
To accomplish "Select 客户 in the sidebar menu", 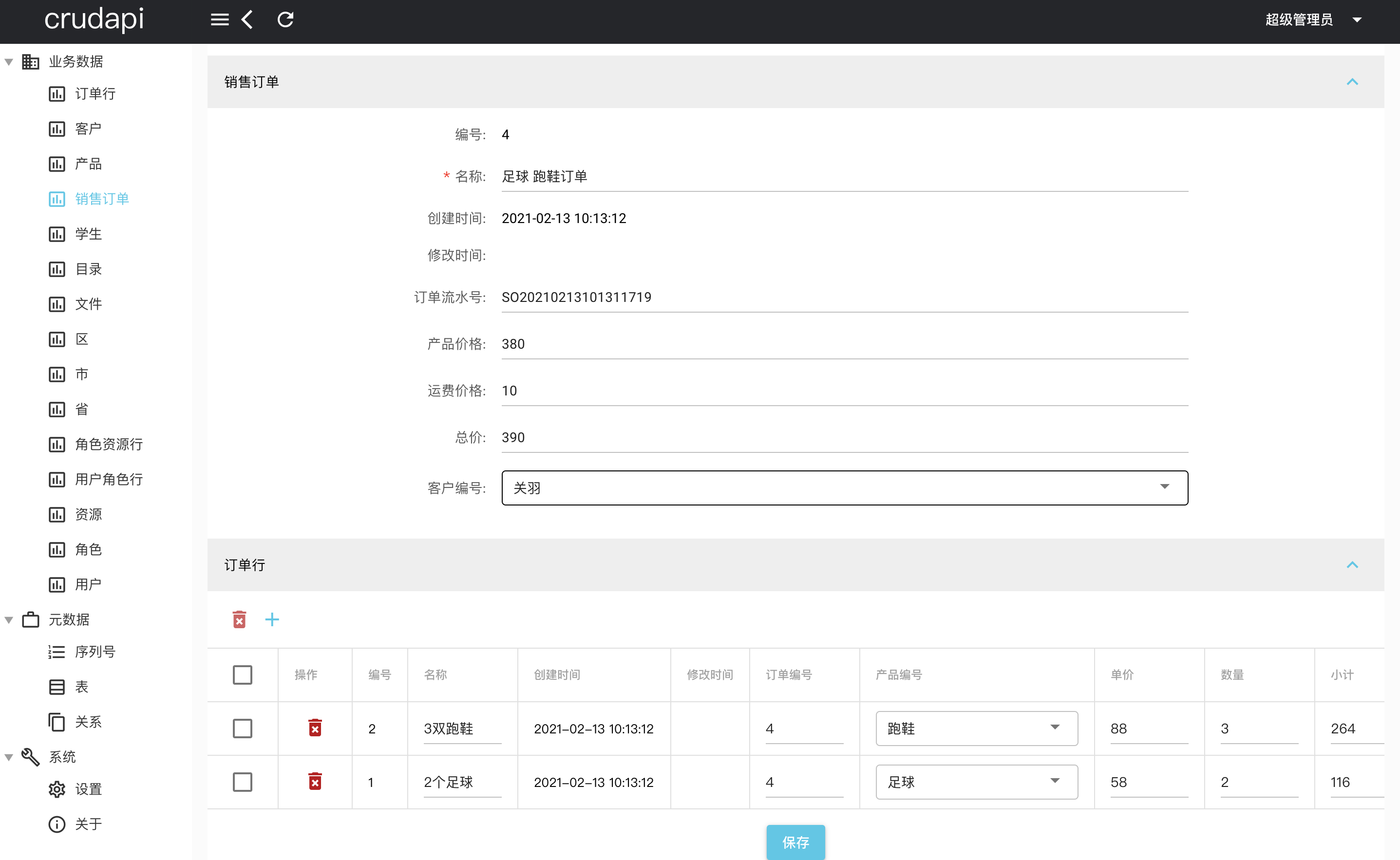I will pos(88,129).
